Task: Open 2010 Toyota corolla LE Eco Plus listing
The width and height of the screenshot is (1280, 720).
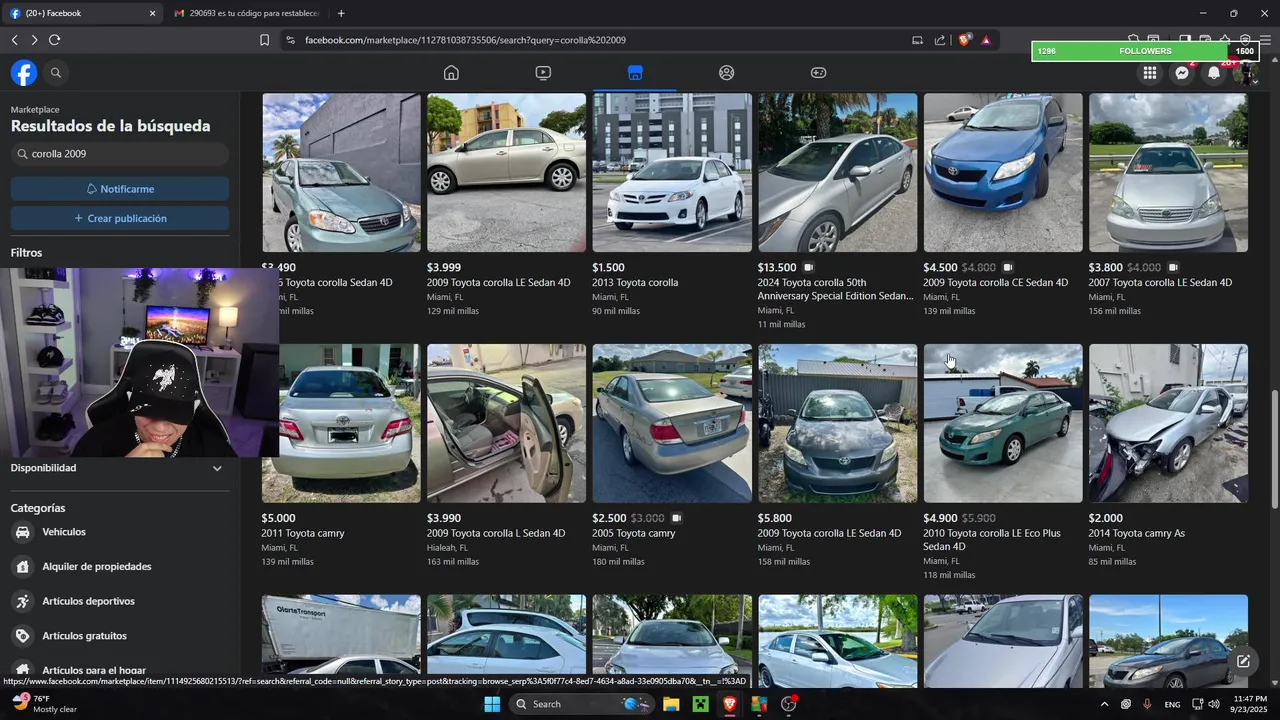Action: [992, 540]
